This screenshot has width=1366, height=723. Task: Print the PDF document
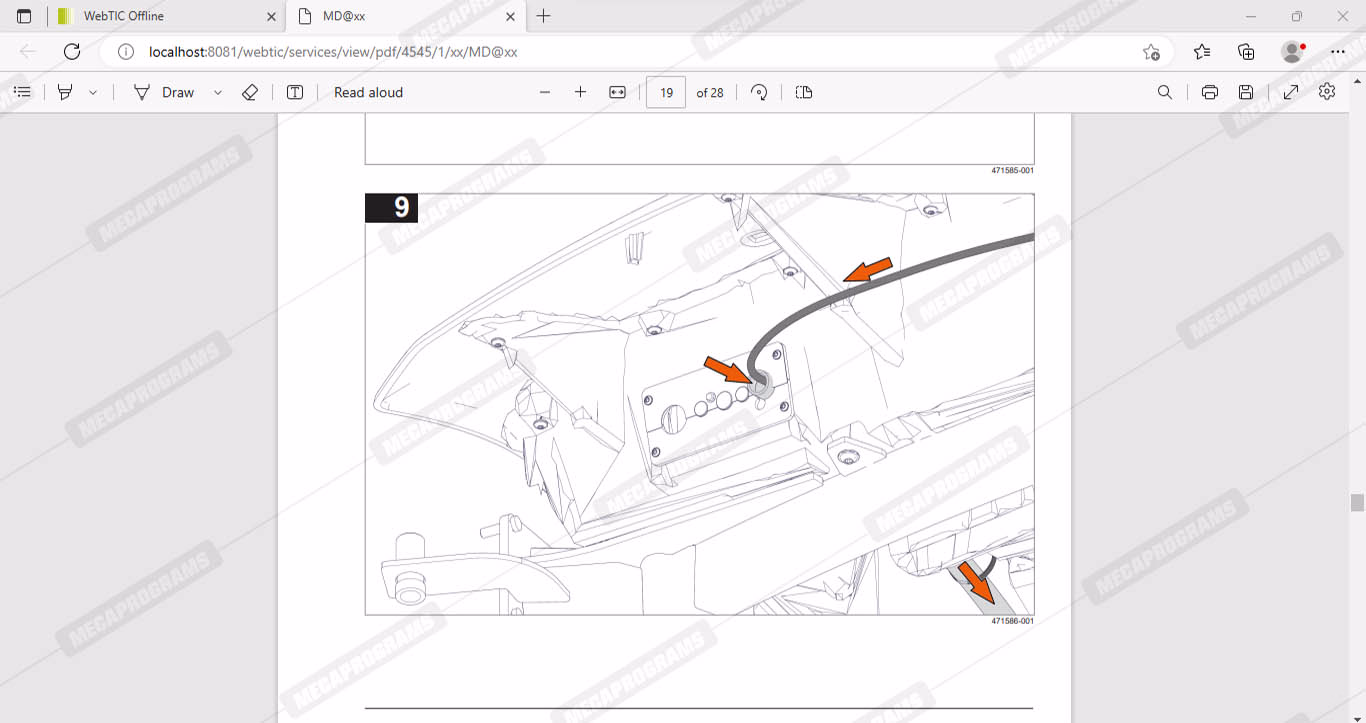coord(1210,92)
